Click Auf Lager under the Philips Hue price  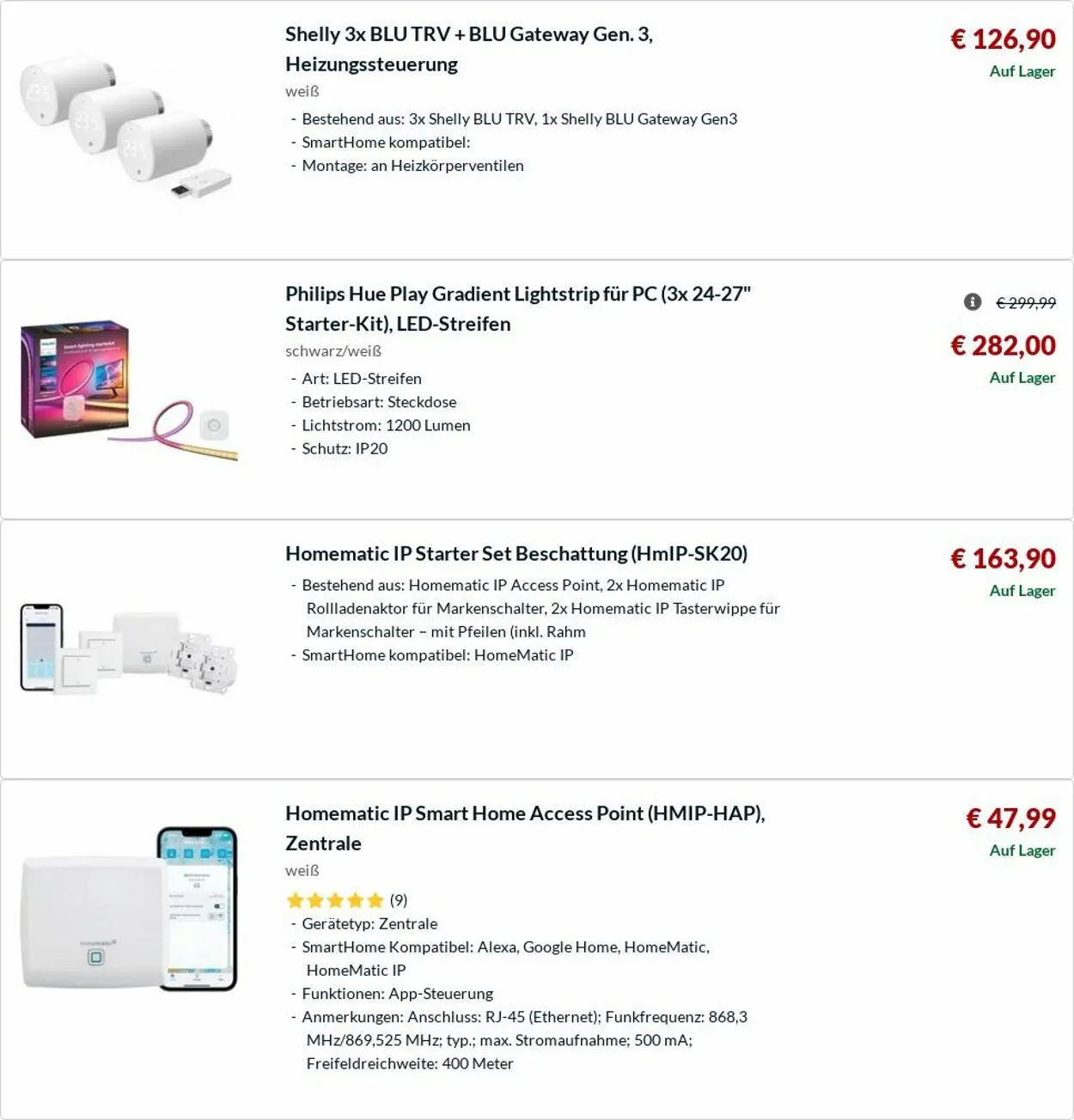1022,378
